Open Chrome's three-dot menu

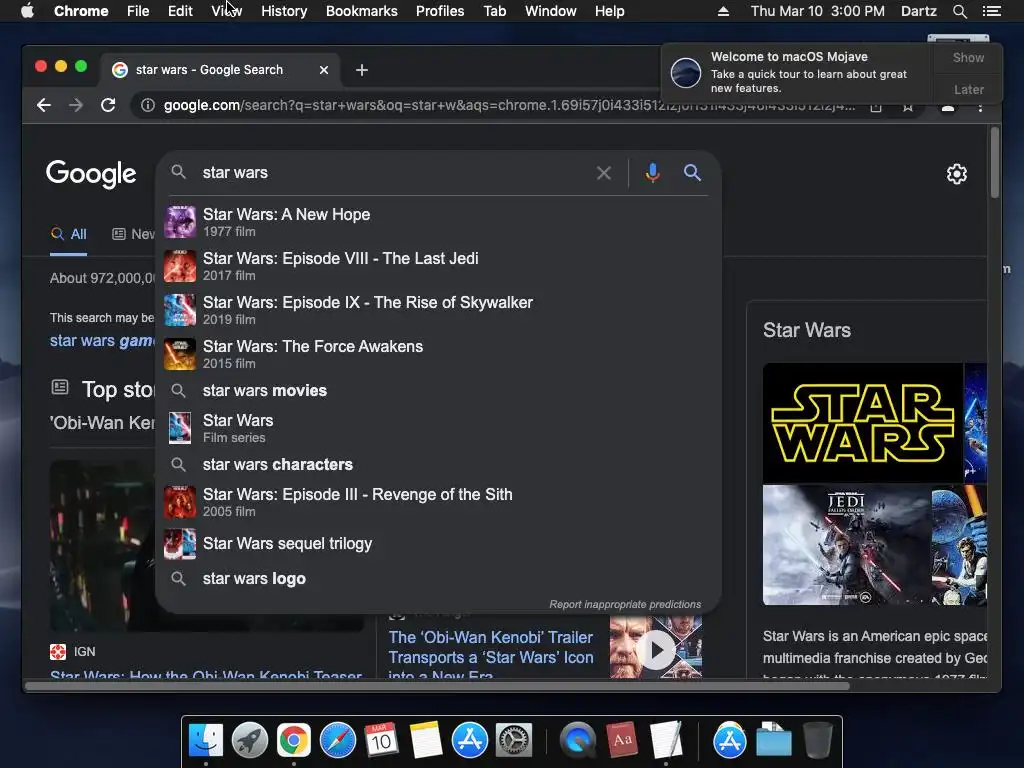coord(980,107)
